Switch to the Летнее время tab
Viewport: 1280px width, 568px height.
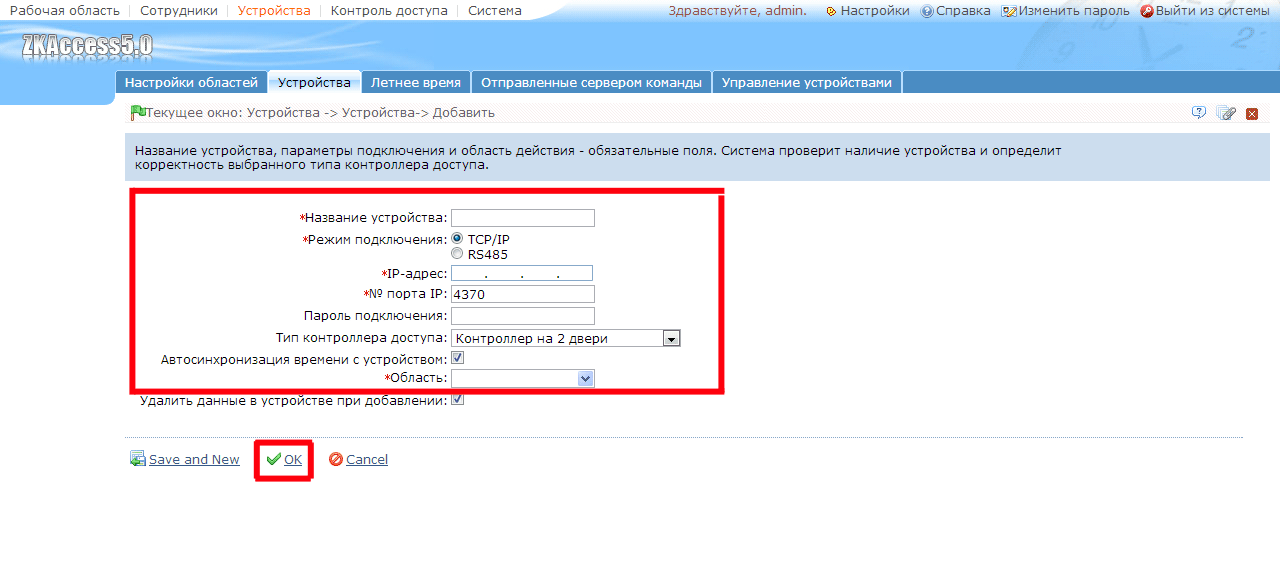coord(416,83)
